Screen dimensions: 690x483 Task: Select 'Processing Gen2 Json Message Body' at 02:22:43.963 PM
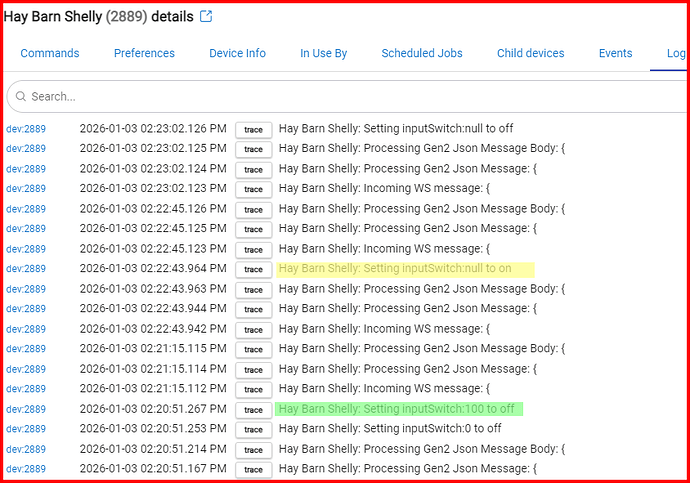coord(422,289)
